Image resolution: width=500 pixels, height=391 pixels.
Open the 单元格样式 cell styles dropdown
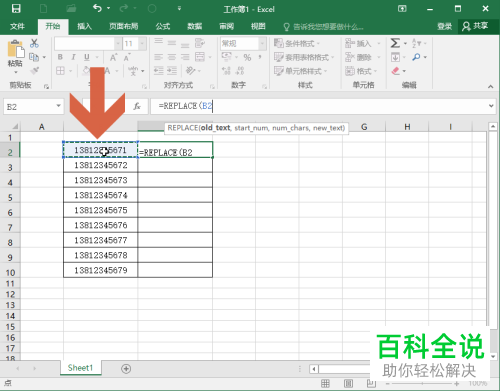(x=301, y=71)
